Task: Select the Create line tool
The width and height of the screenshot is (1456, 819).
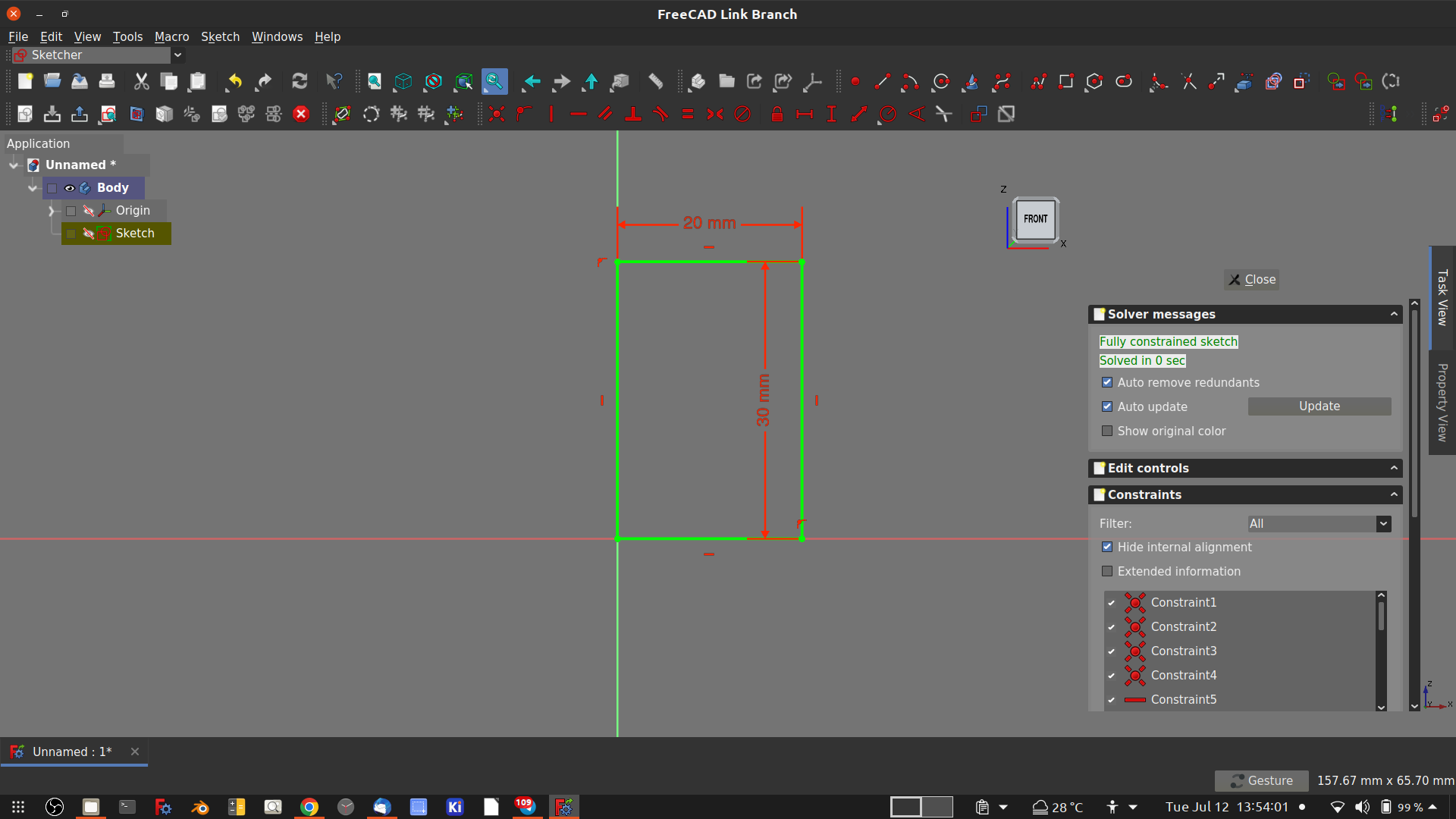Action: 882,81
